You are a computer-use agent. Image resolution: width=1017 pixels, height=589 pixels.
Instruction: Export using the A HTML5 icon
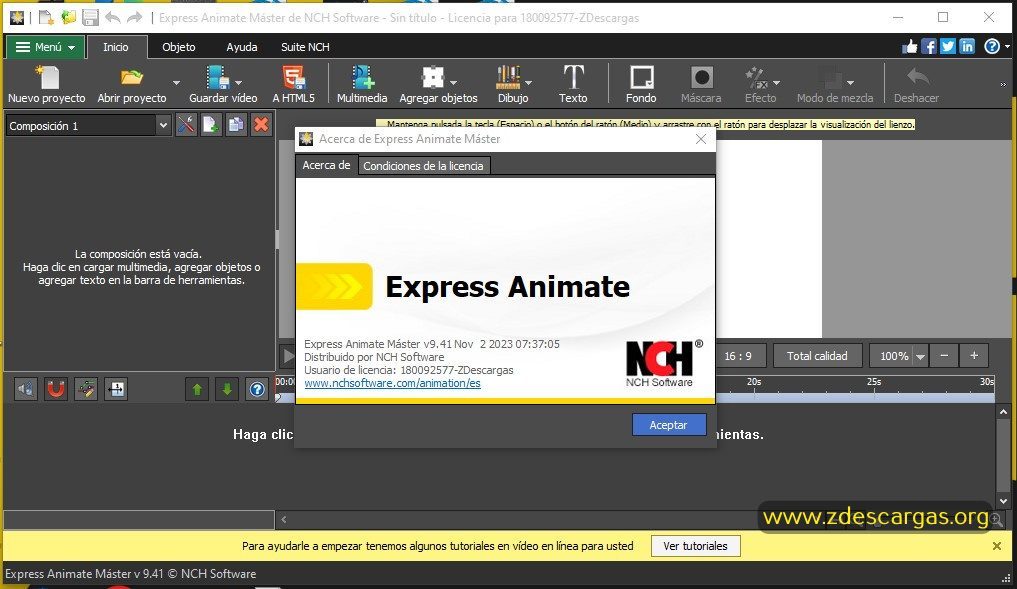click(x=294, y=77)
